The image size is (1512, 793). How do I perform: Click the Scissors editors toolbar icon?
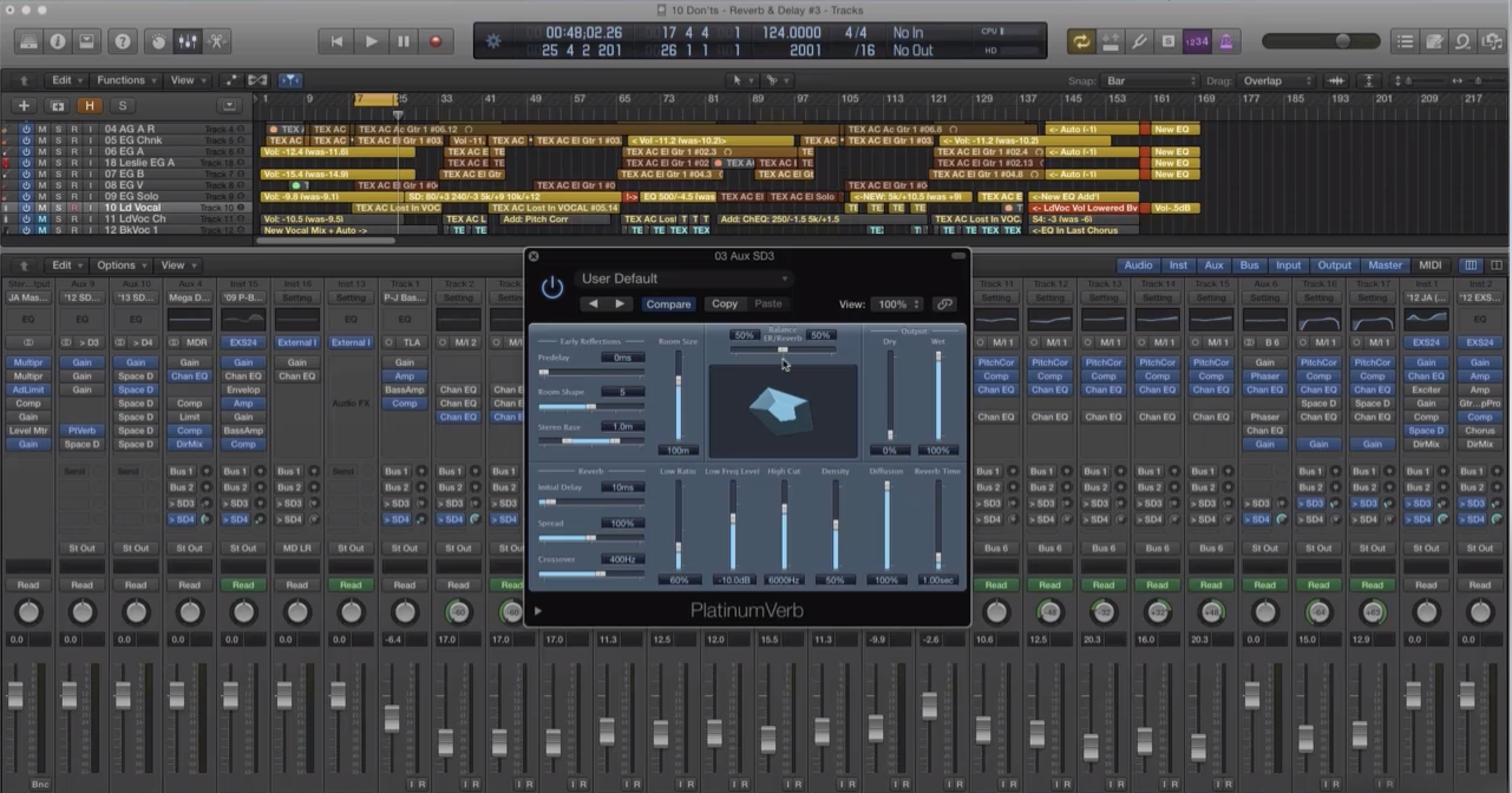(x=217, y=41)
